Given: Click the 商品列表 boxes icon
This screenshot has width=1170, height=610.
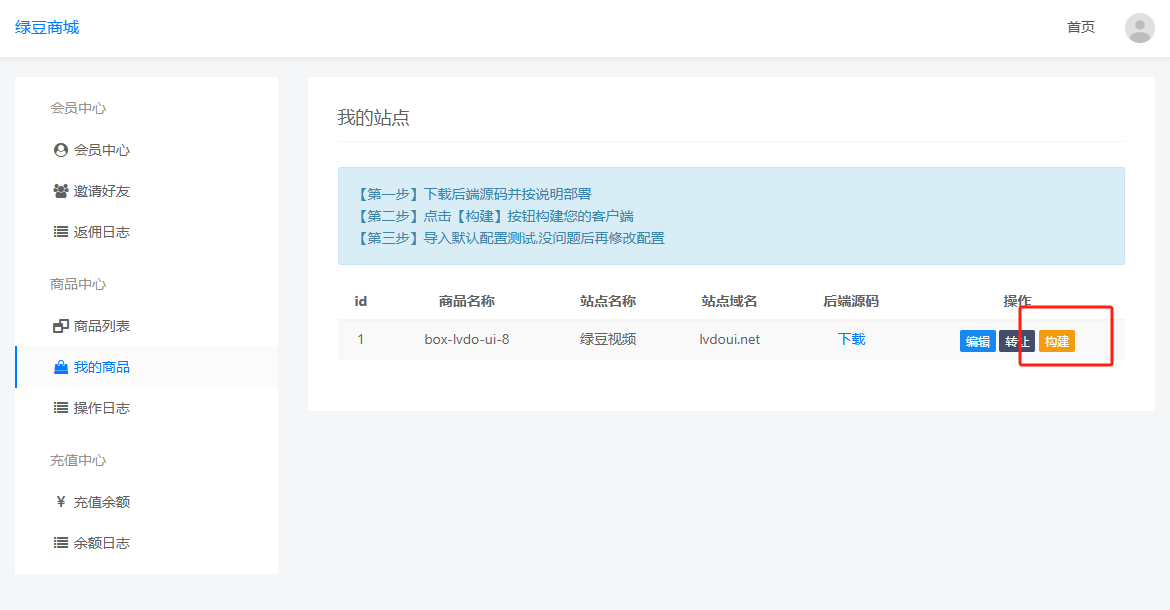Looking at the screenshot, I should coord(59,325).
